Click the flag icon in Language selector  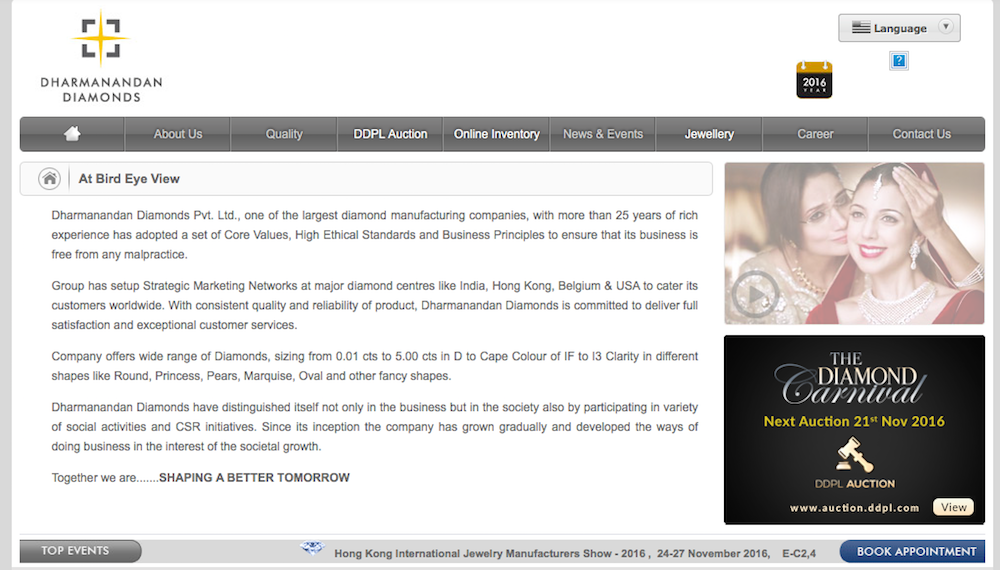861,27
